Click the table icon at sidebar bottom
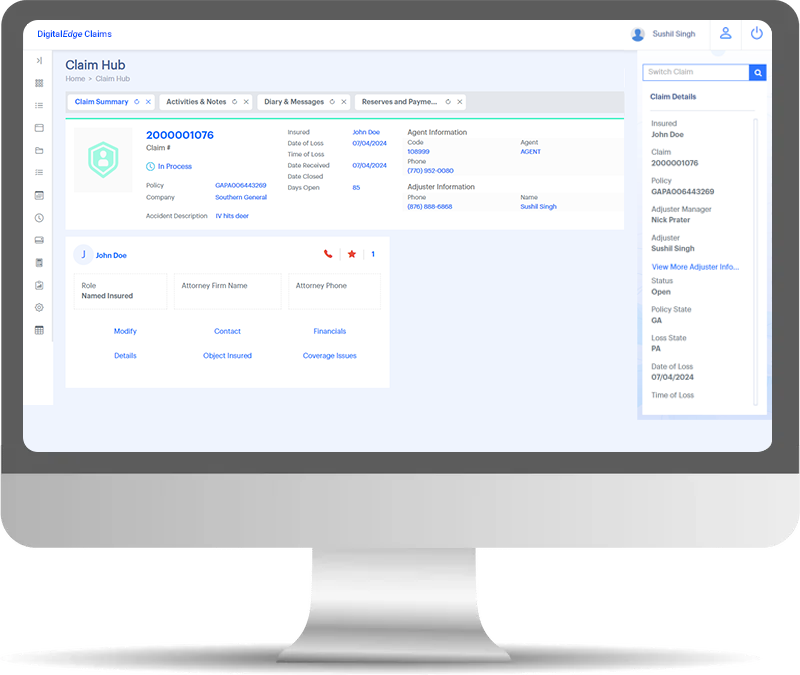Viewport: 800px width, 675px height. [x=39, y=330]
